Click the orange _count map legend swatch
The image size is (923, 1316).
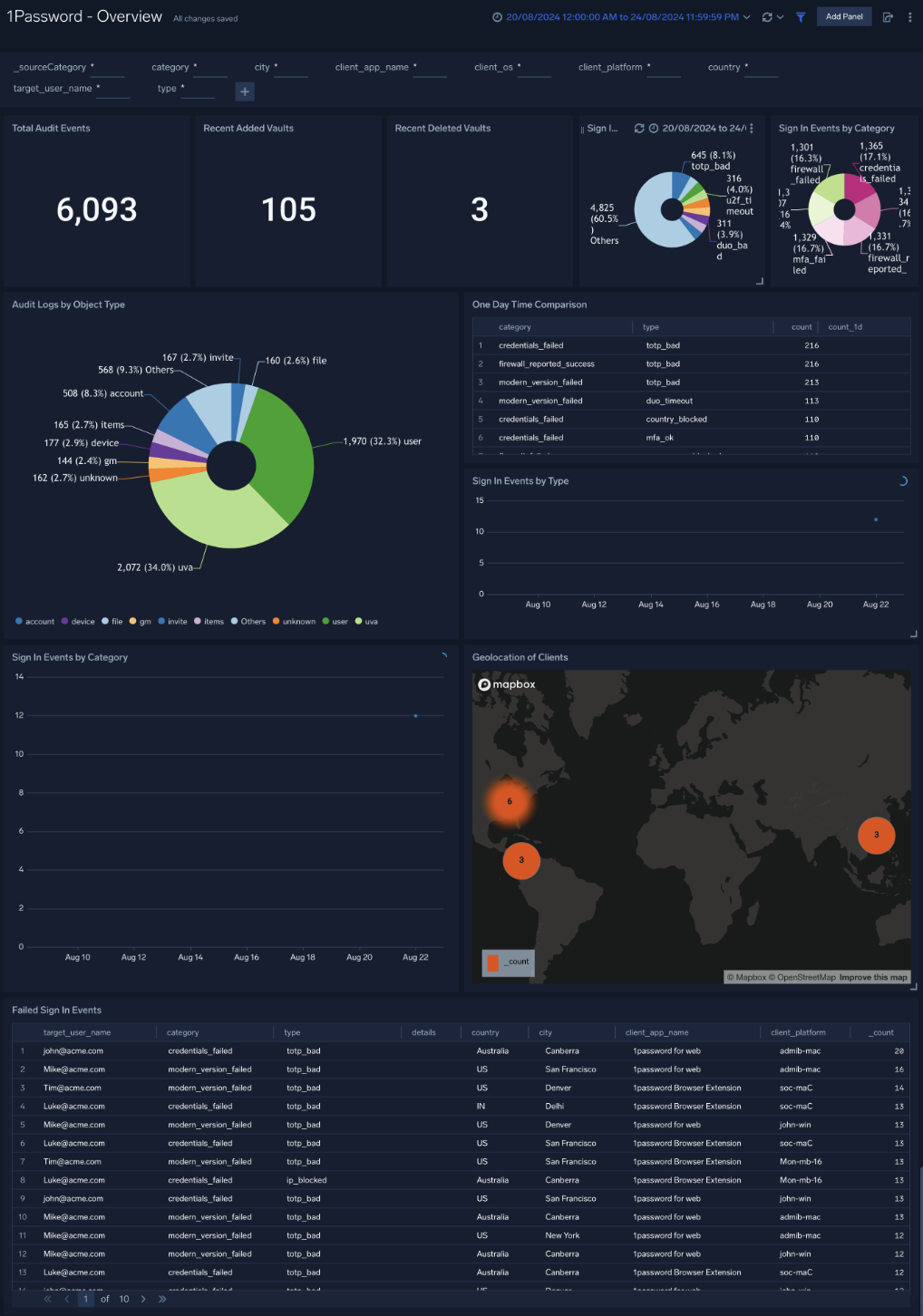click(493, 962)
